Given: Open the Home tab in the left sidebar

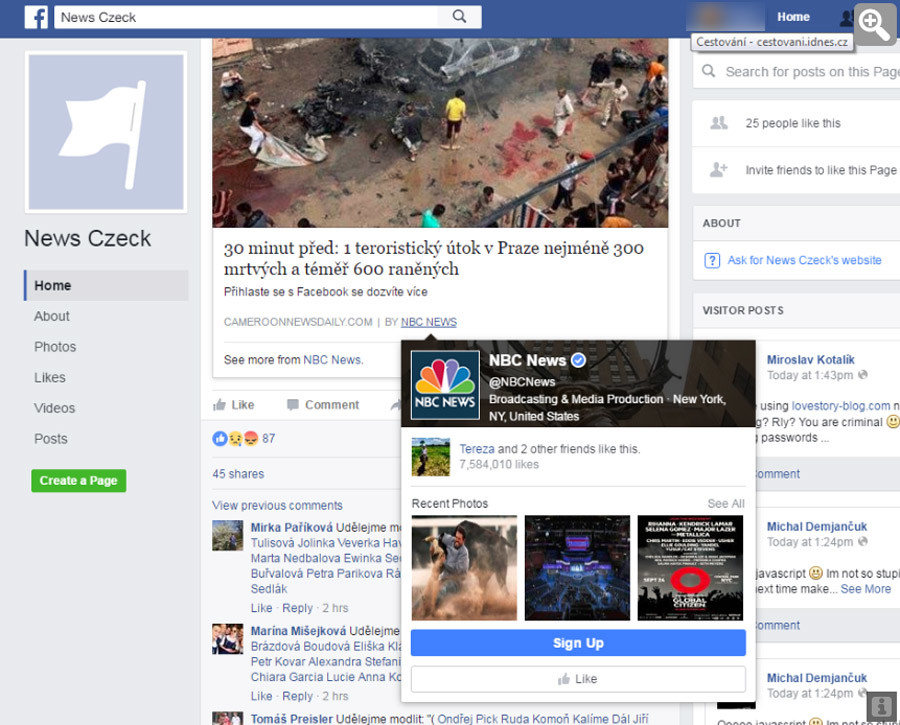Looking at the screenshot, I should (106, 285).
